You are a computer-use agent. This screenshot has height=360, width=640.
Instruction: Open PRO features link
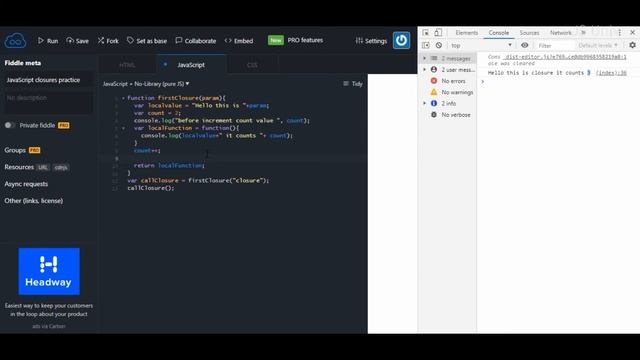coord(305,40)
